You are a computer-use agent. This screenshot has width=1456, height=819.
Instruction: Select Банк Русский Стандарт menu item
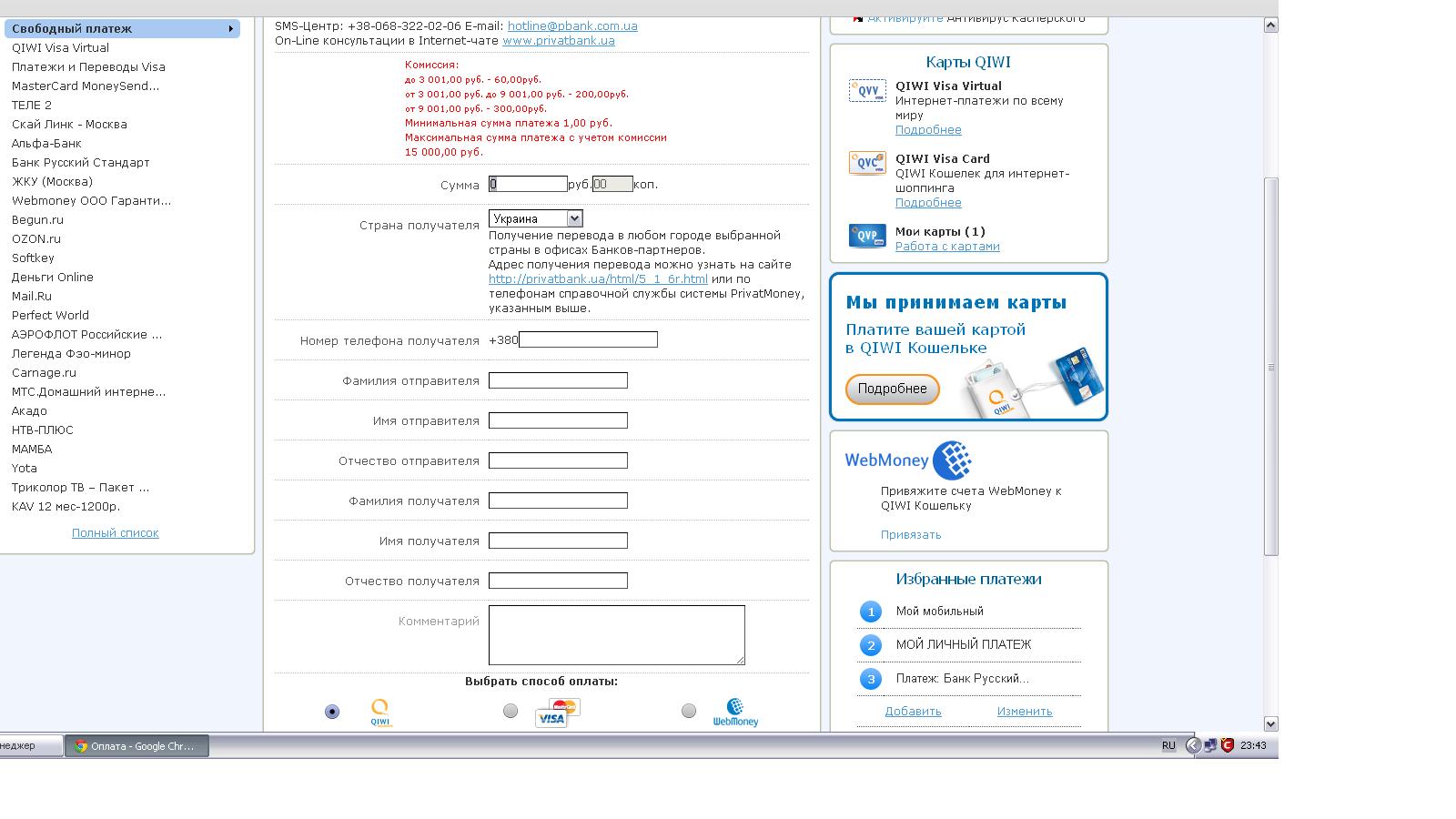(x=80, y=163)
